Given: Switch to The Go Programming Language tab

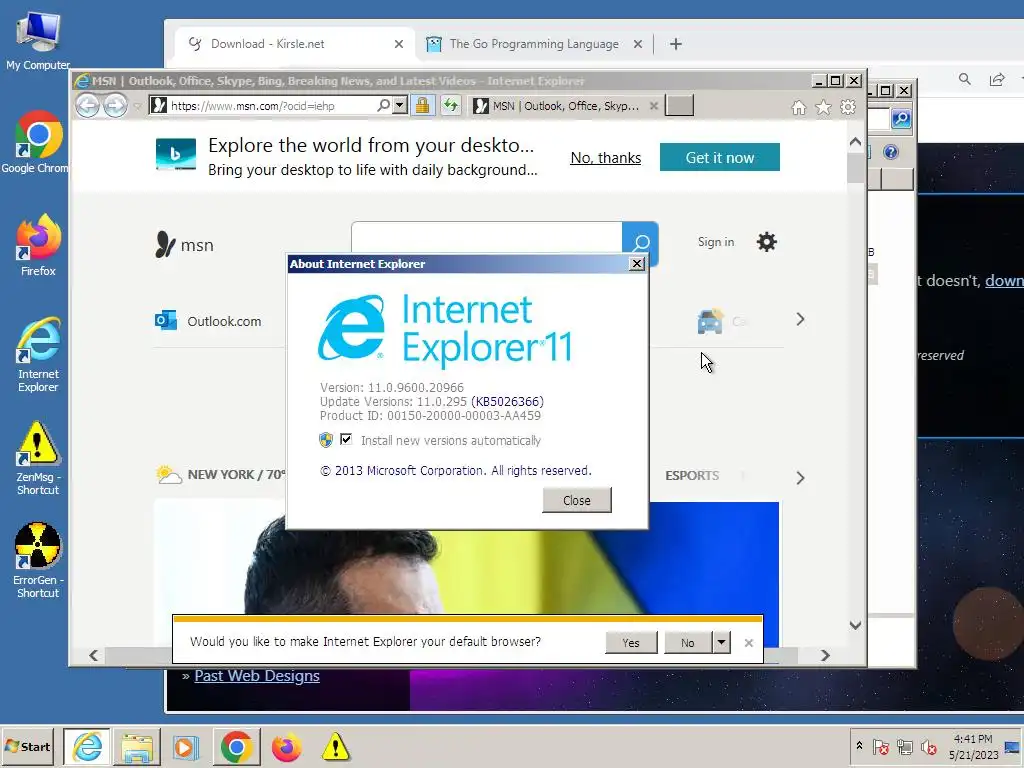Looking at the screenshot, I should pos(534,44).
